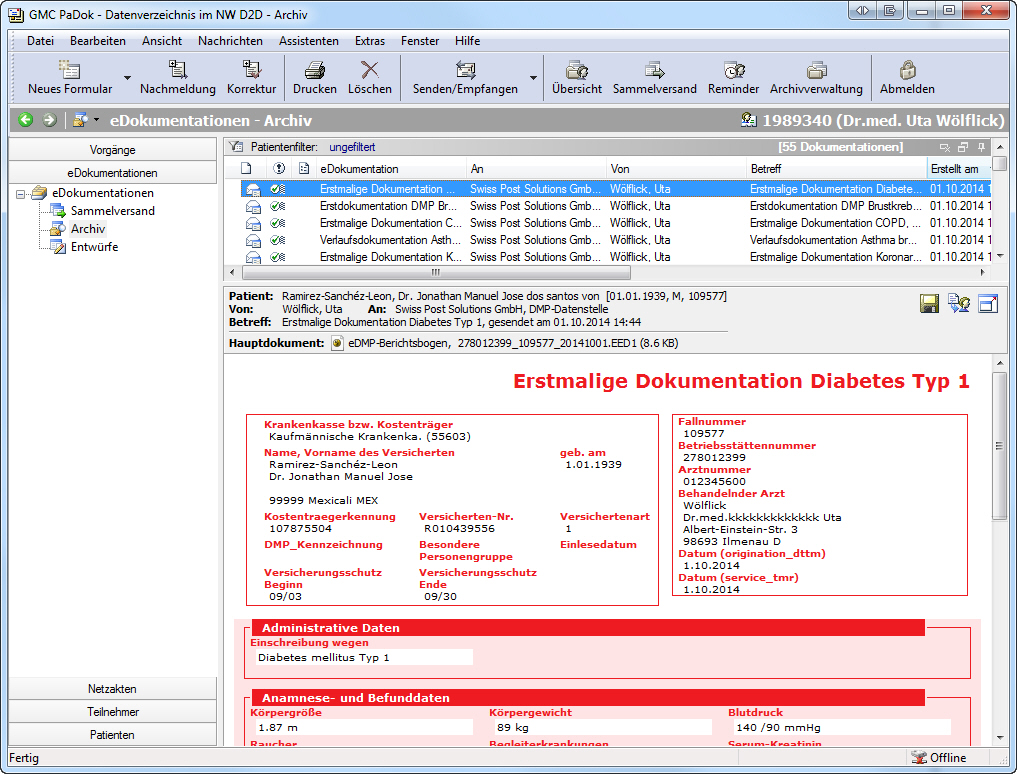Viewport: 1017px width, 774px height.
Task: Click the icon between save and window icons
Action: coord(959,304)
